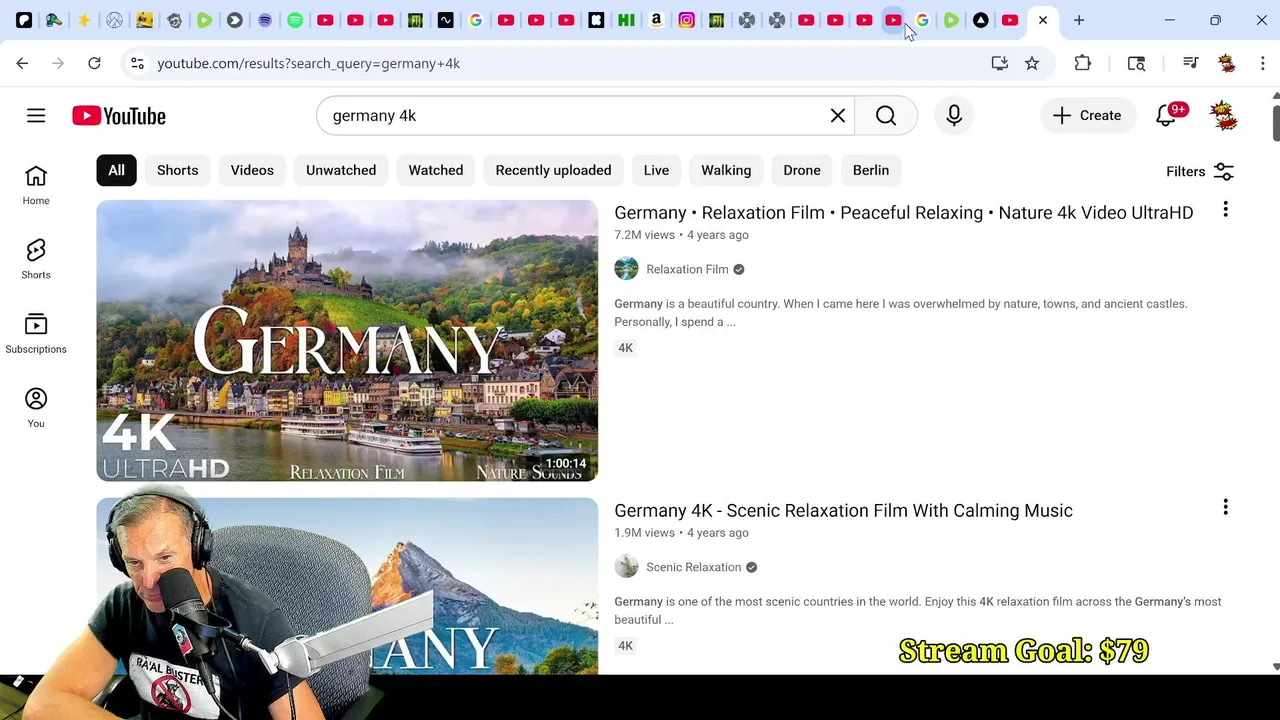1280x720 pixels.
Task: Click the 4K badge under Scenic Relaxation video
Action: pyautogui.click(x=626, y=646)
